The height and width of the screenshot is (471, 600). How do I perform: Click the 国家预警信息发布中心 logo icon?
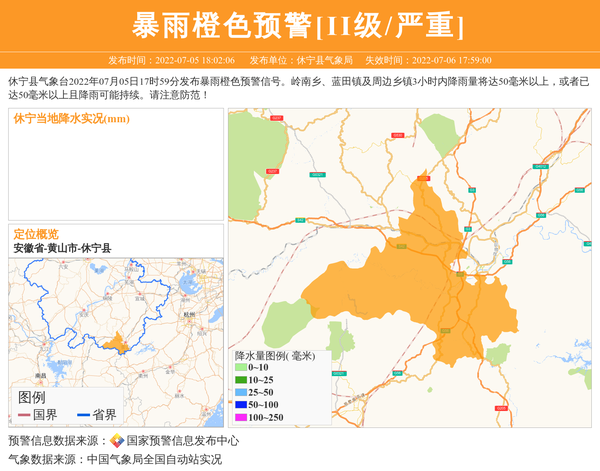click(117, 440)
